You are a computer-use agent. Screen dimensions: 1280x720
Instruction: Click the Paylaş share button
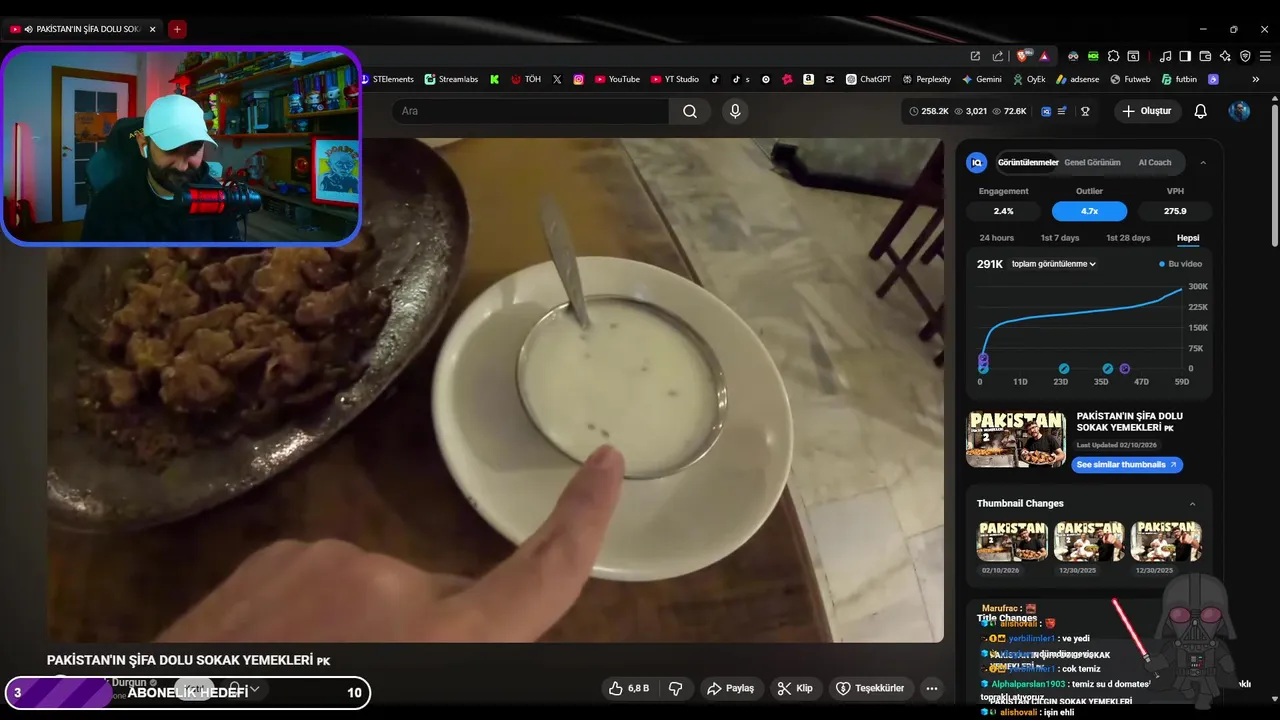point(731,688)
